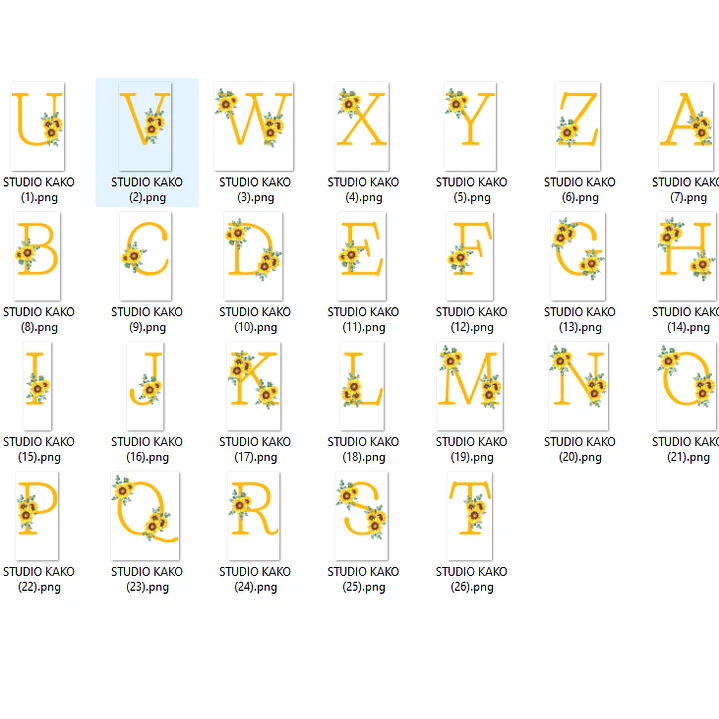Click file name STUDIO KAKO (23).png
The height and width of the screenshot is (719, 719).
(147, 579)
